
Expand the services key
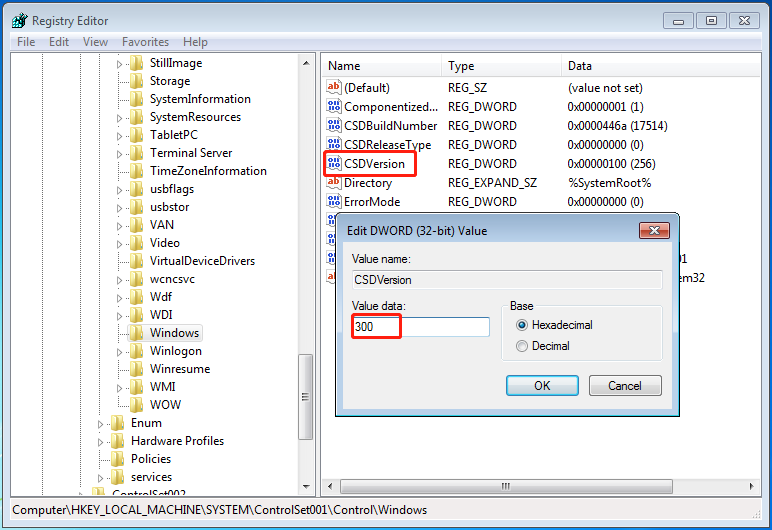(x=100, y=478)
